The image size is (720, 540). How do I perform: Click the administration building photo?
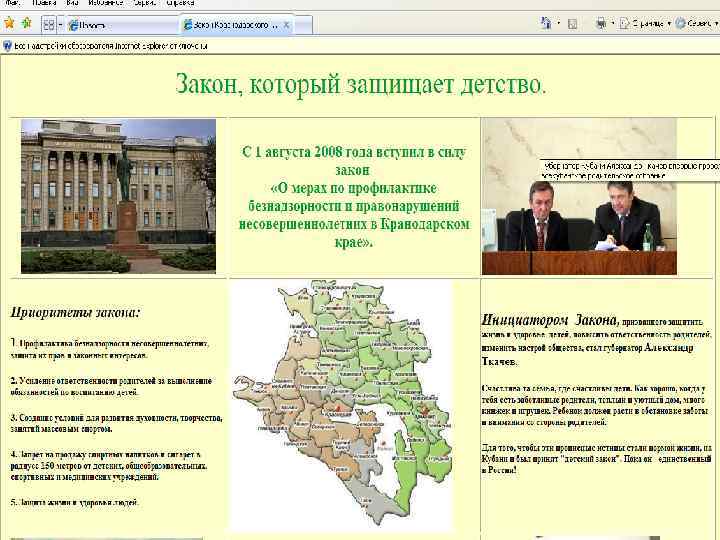click(x=118, y=197)
